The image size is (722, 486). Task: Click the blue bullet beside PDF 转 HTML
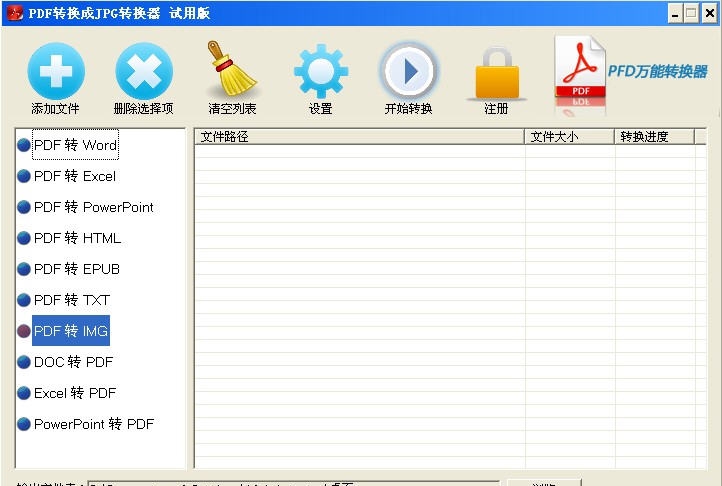23,238
